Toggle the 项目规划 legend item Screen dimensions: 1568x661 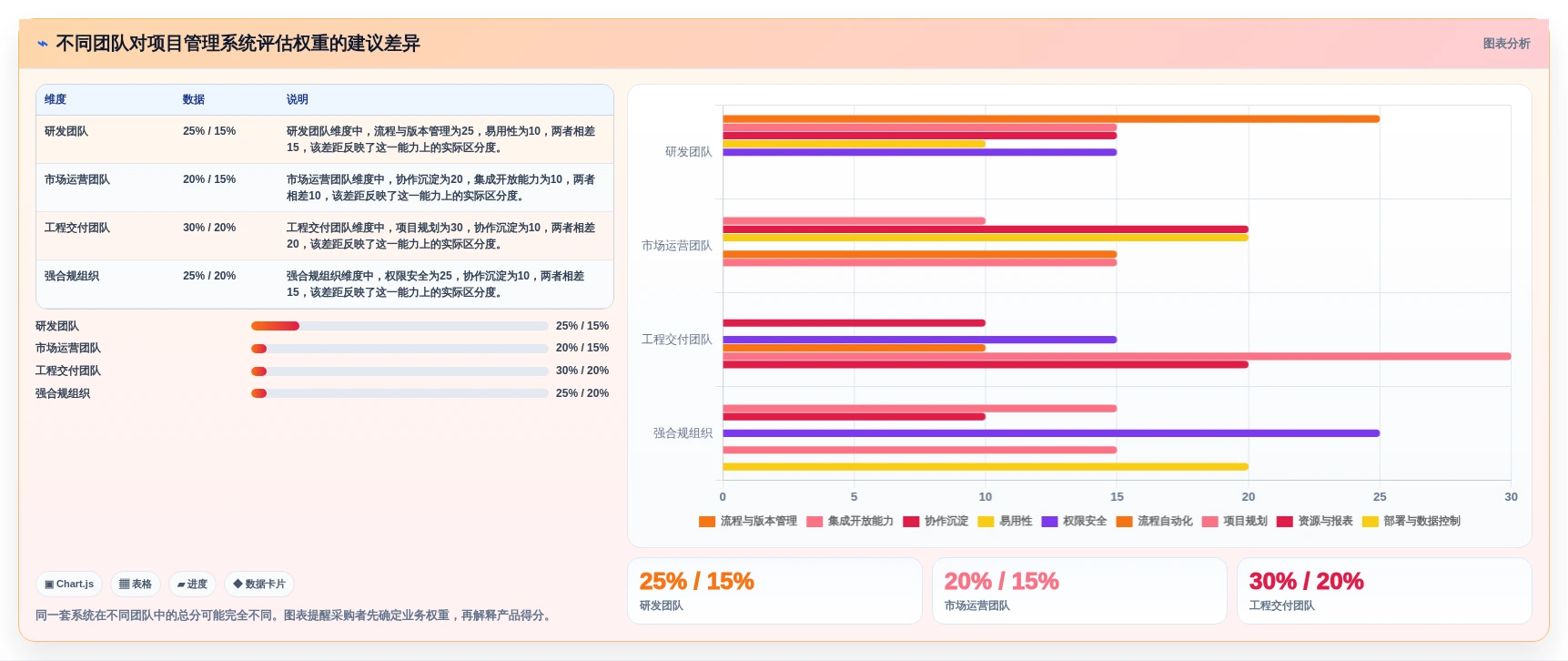(1234, 522)
